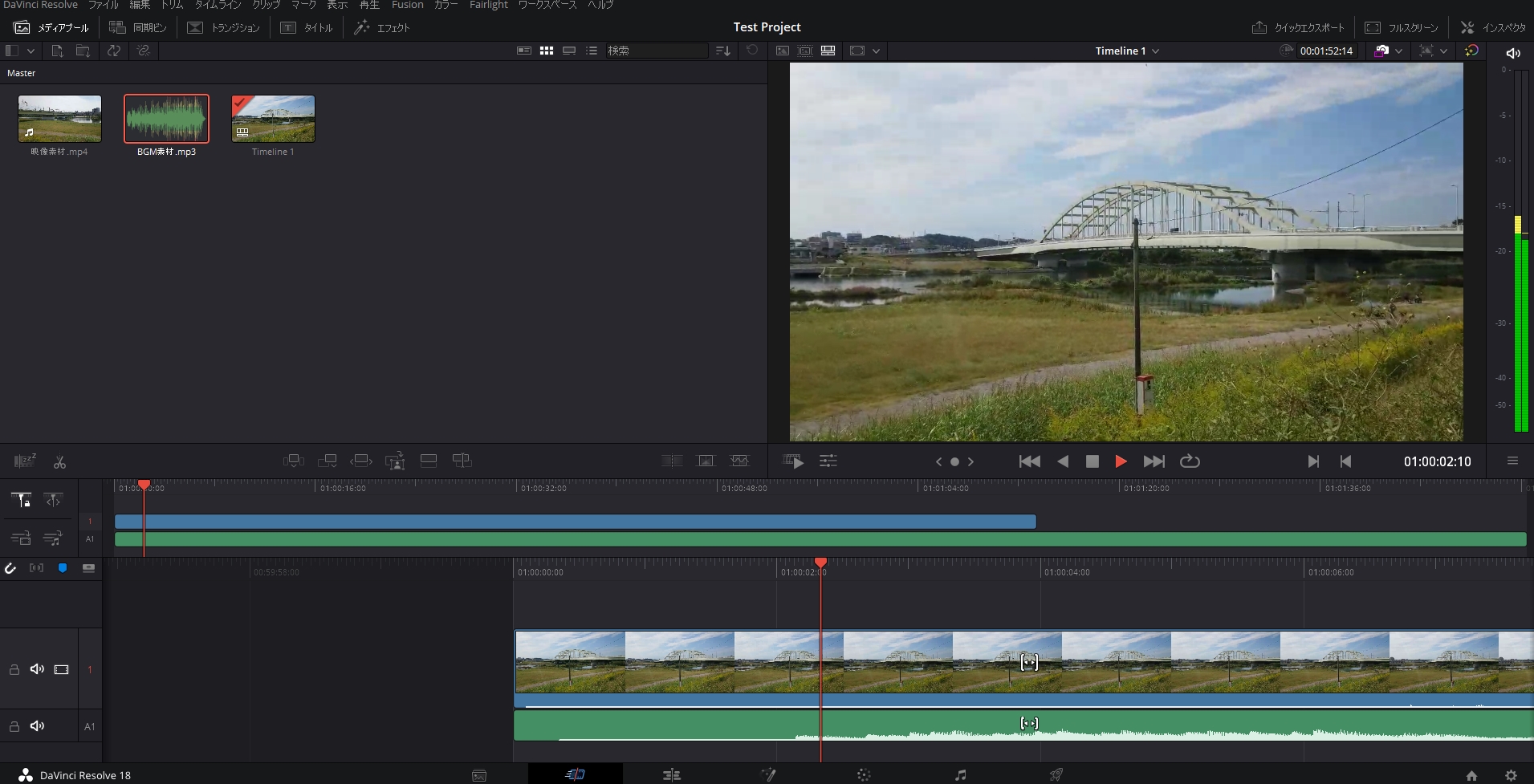Open the media pool sort dropdown

pos(722,50)
